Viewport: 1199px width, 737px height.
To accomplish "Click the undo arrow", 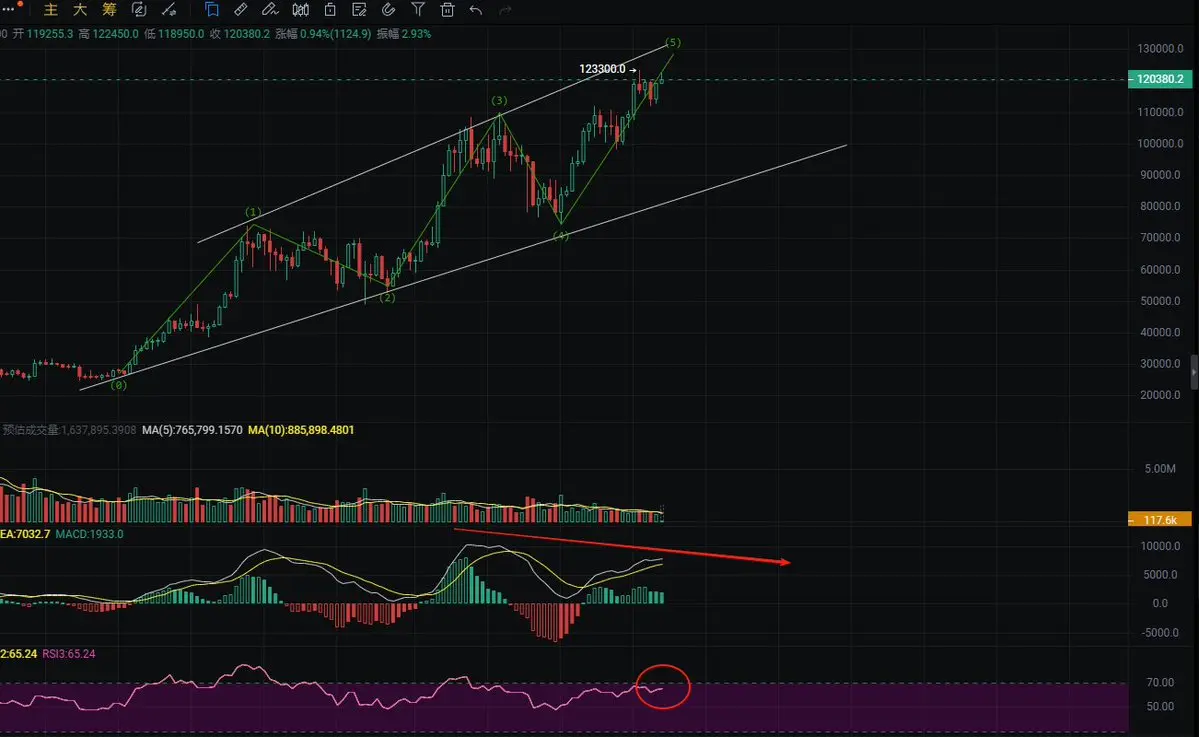I will 476,10.
